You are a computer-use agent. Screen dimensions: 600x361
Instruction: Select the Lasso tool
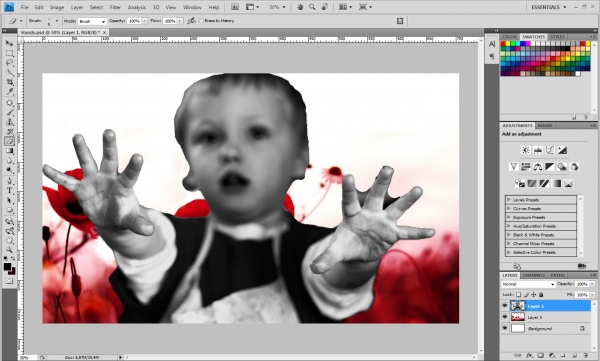(x=9, y=63)
